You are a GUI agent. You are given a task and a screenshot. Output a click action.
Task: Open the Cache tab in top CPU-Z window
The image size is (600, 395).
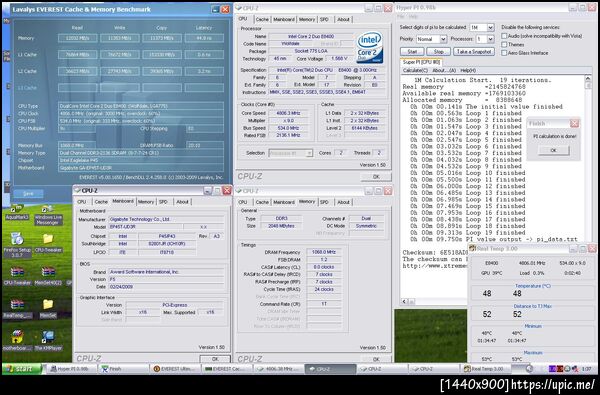pyautogui.click(x=262, y=19)
